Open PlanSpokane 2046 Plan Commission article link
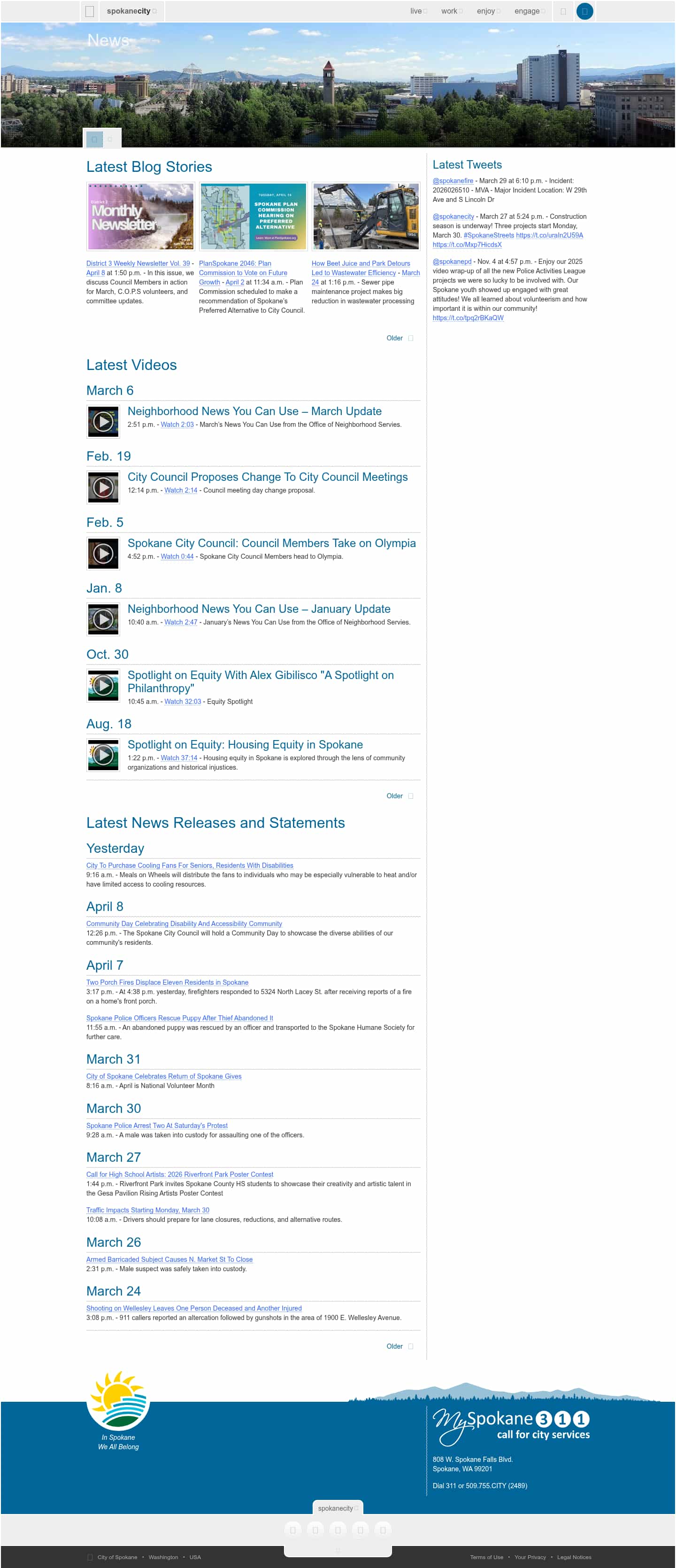The image size is (676, 1568). tap(243, 273)
